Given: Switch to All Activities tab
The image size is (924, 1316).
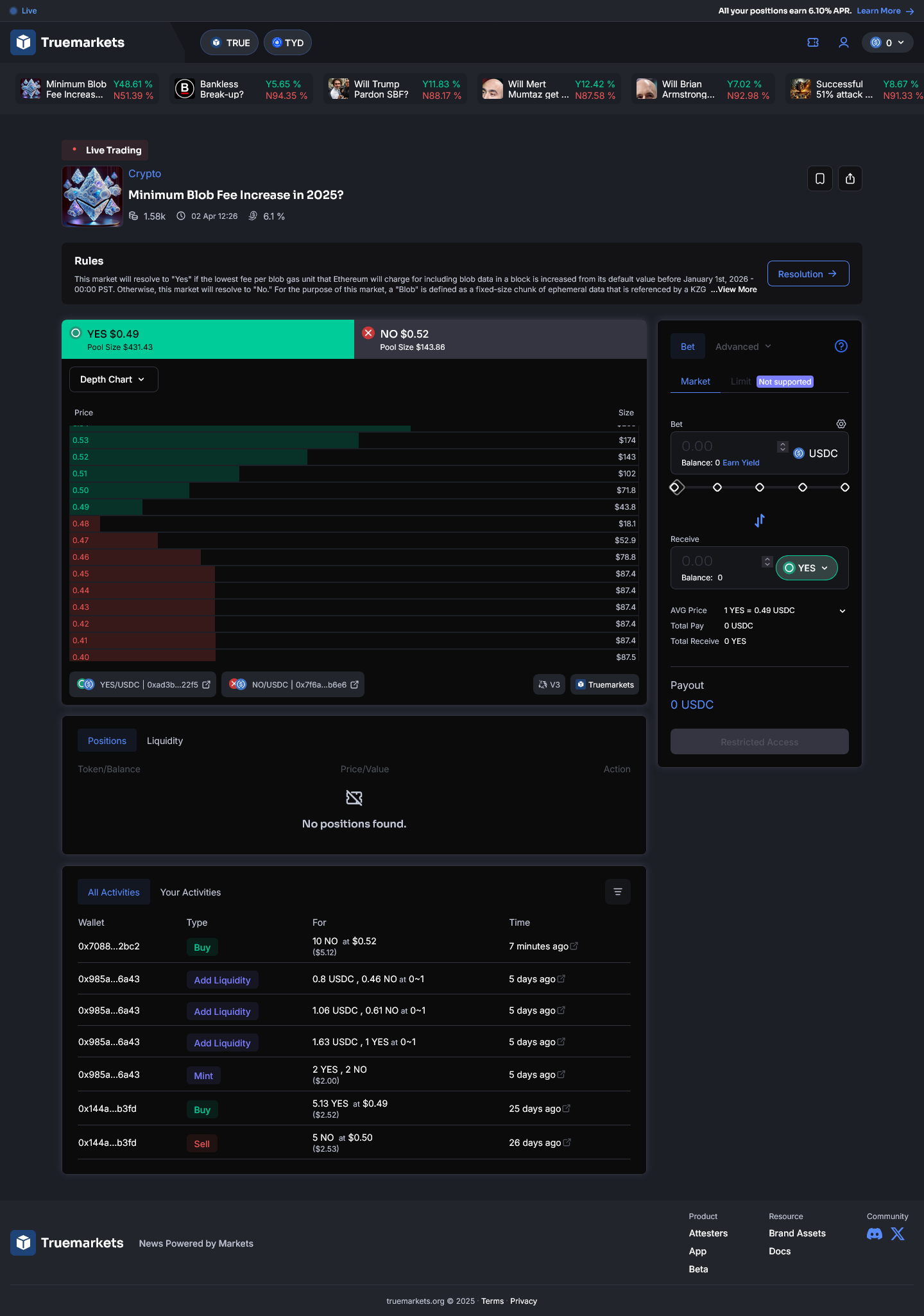Looking at the screenshot, I should tap(114, 892).
